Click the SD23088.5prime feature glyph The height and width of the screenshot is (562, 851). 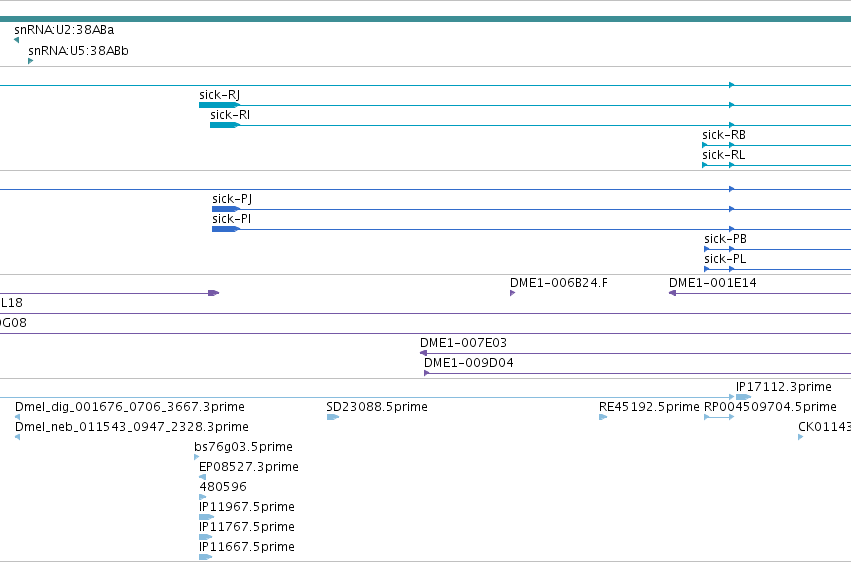[333, 417]
